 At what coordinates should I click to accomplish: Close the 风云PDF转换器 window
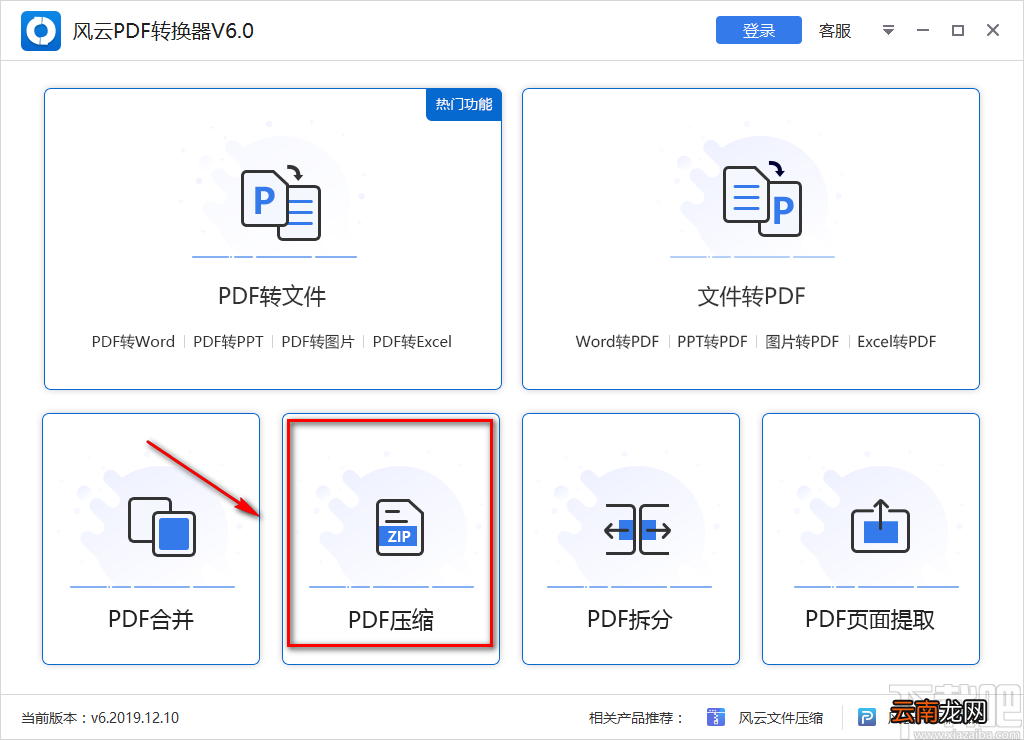click(x=993, y=30)
